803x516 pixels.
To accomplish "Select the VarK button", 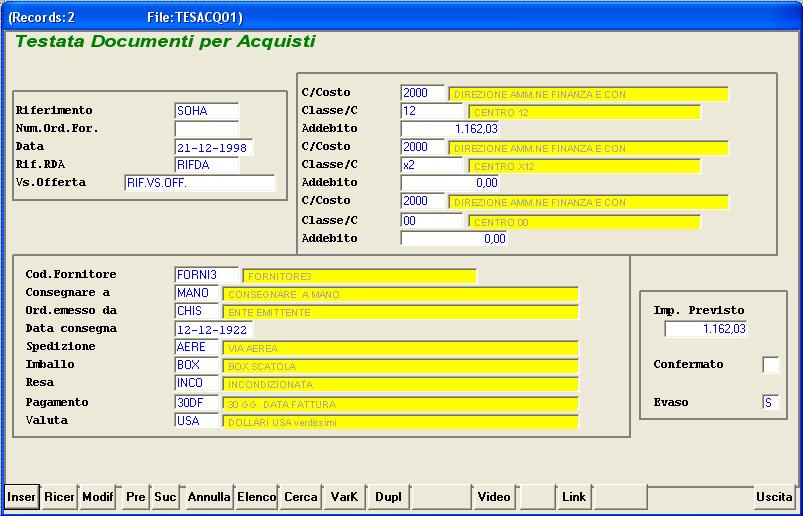I will point(345,497).
